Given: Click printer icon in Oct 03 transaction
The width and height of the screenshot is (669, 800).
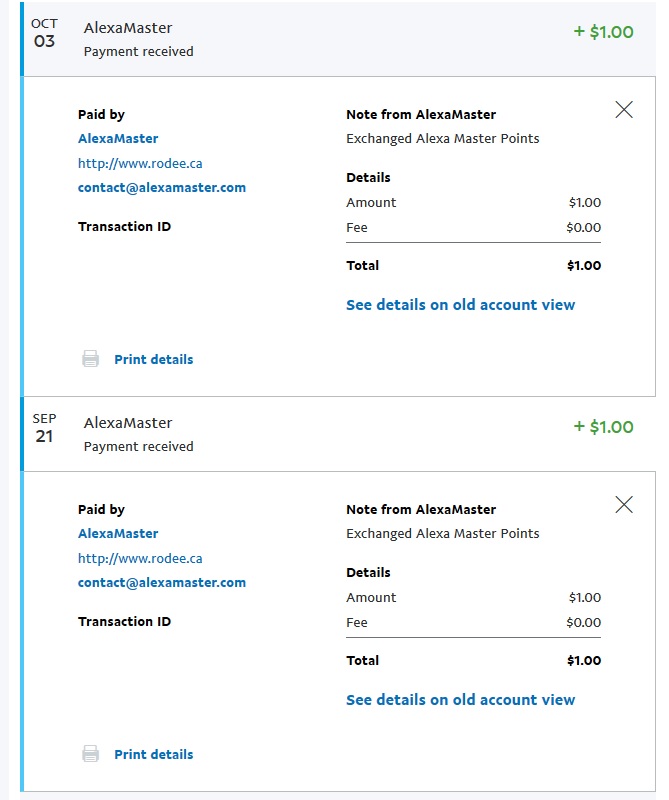Looking at the screenshot, I should coord(90,359).
